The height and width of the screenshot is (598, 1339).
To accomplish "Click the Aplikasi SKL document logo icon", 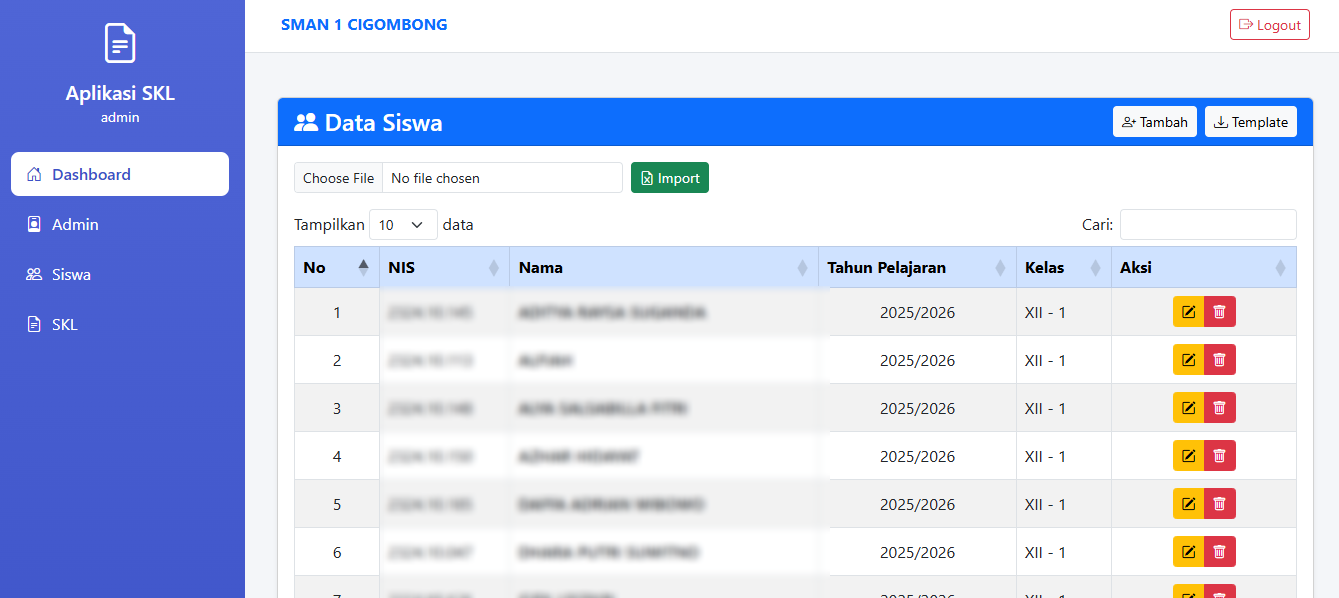I will [x=120, y=43].
